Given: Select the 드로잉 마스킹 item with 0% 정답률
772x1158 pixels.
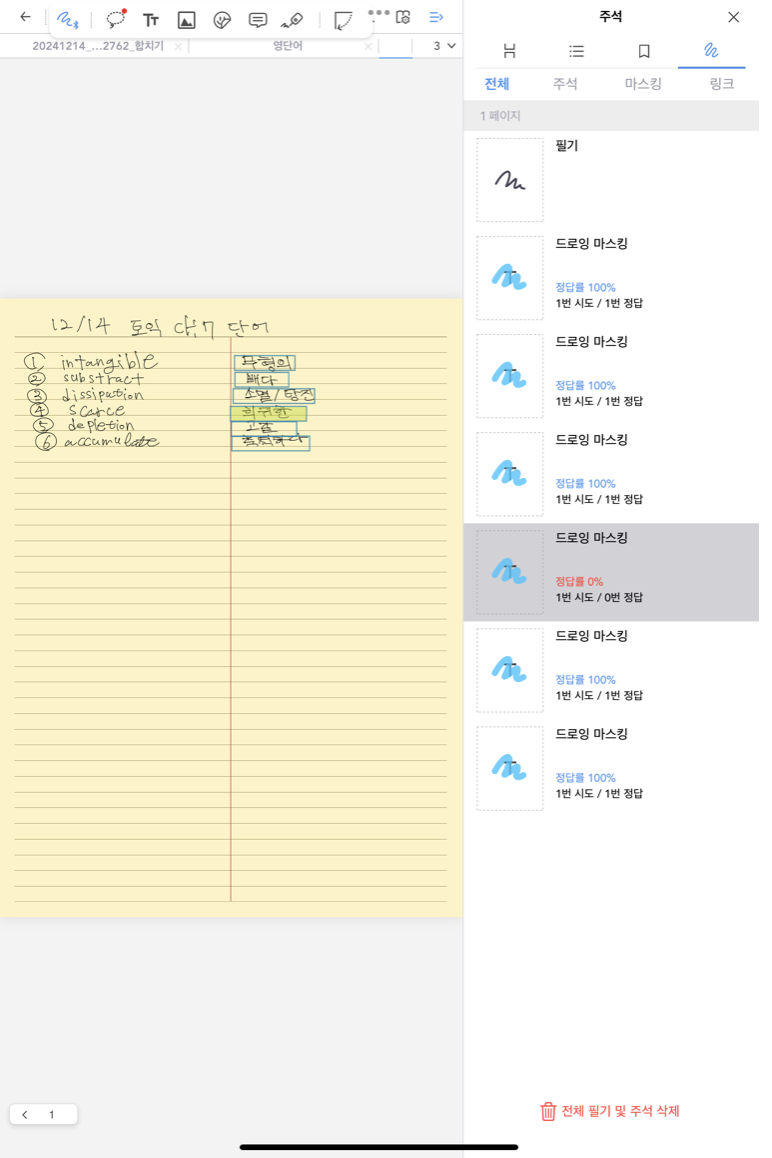Looking at the screenshot, I should pyautogui.click(x=611, y=572).
